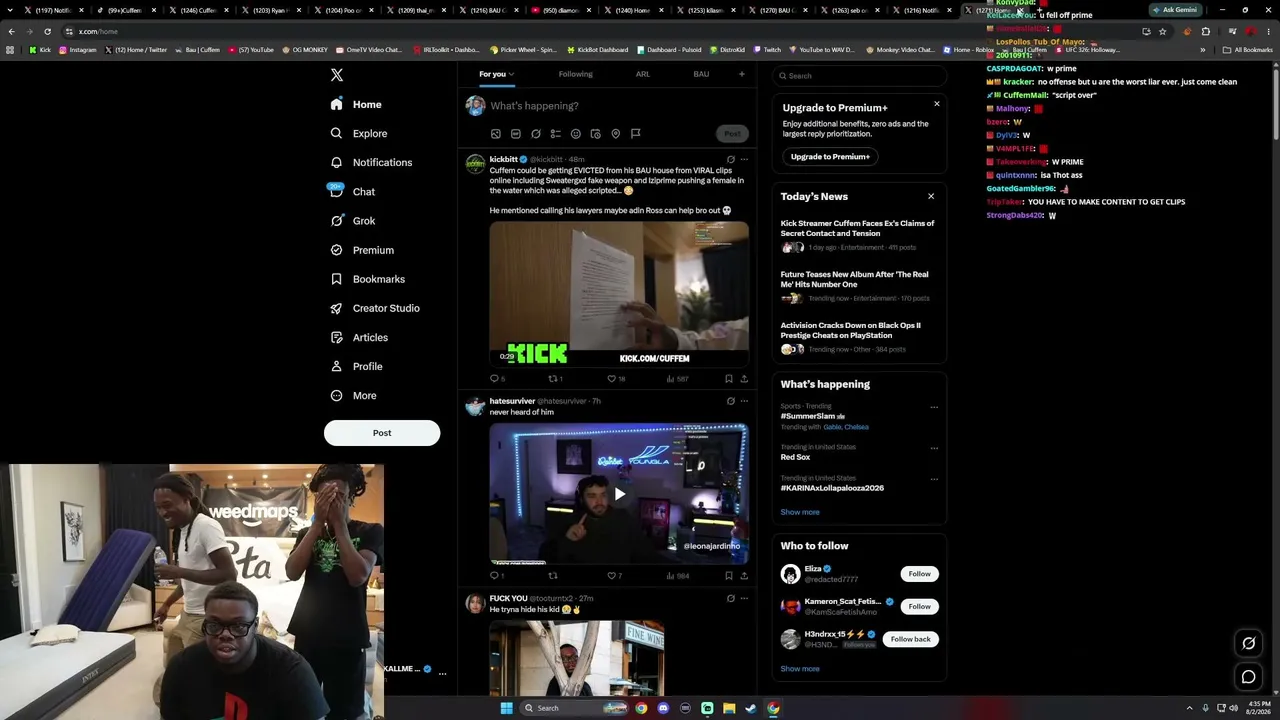Open emoji picker in composer
This screenshot has height=720, width=1280.
(576, 134)
